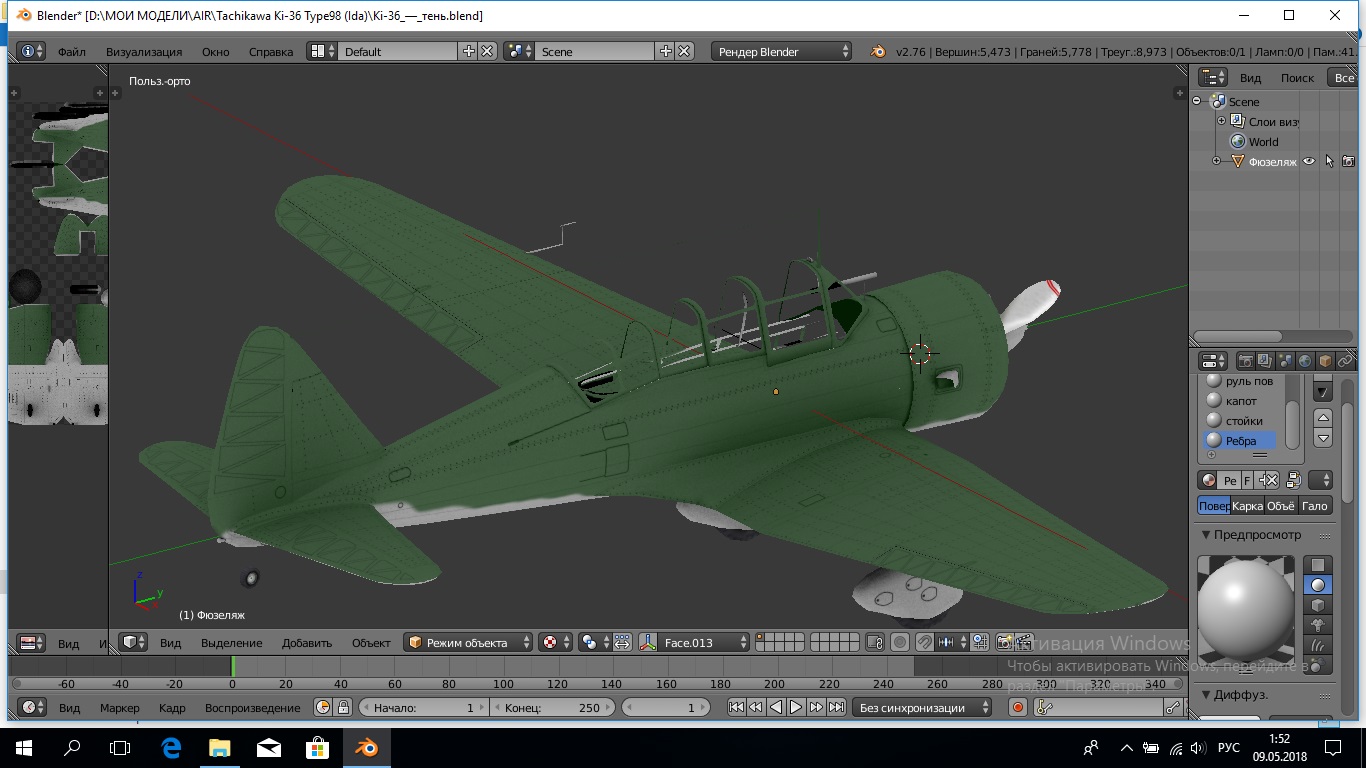Open Microsoft Edge from the taskbar
Viewport: 1366px width, 768px height.
coord(170,747)
